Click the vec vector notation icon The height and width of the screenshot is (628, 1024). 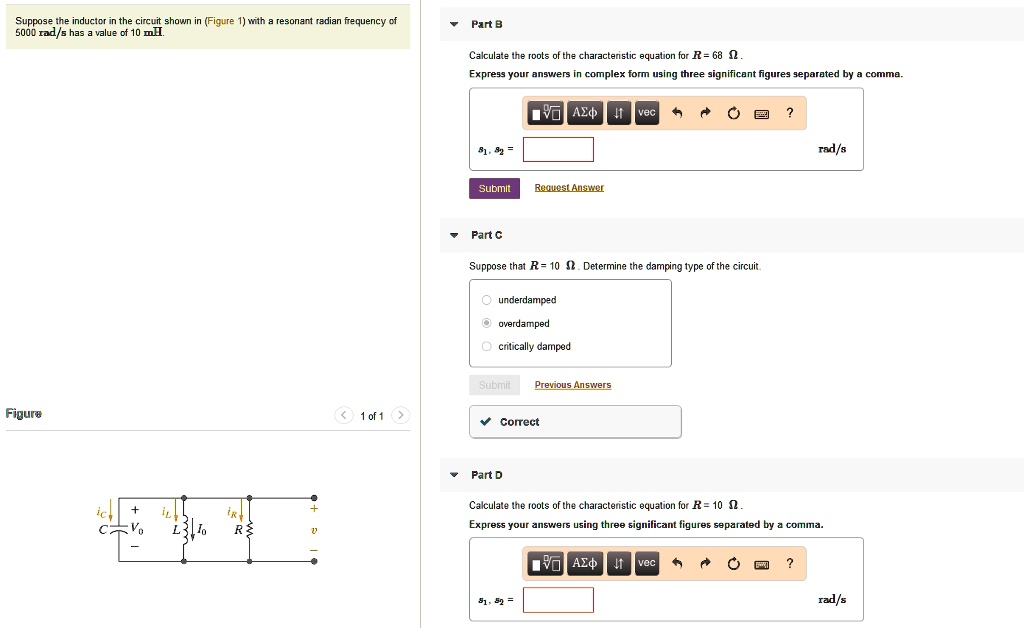click(x=646, y=113)
